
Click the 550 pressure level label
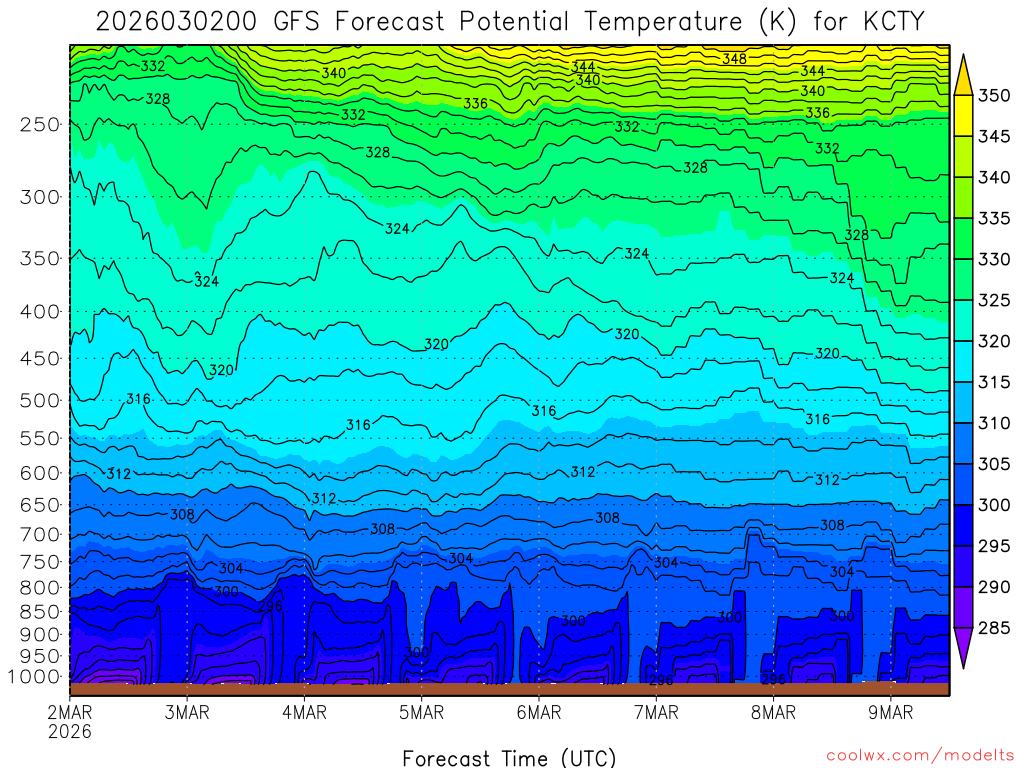40,438
